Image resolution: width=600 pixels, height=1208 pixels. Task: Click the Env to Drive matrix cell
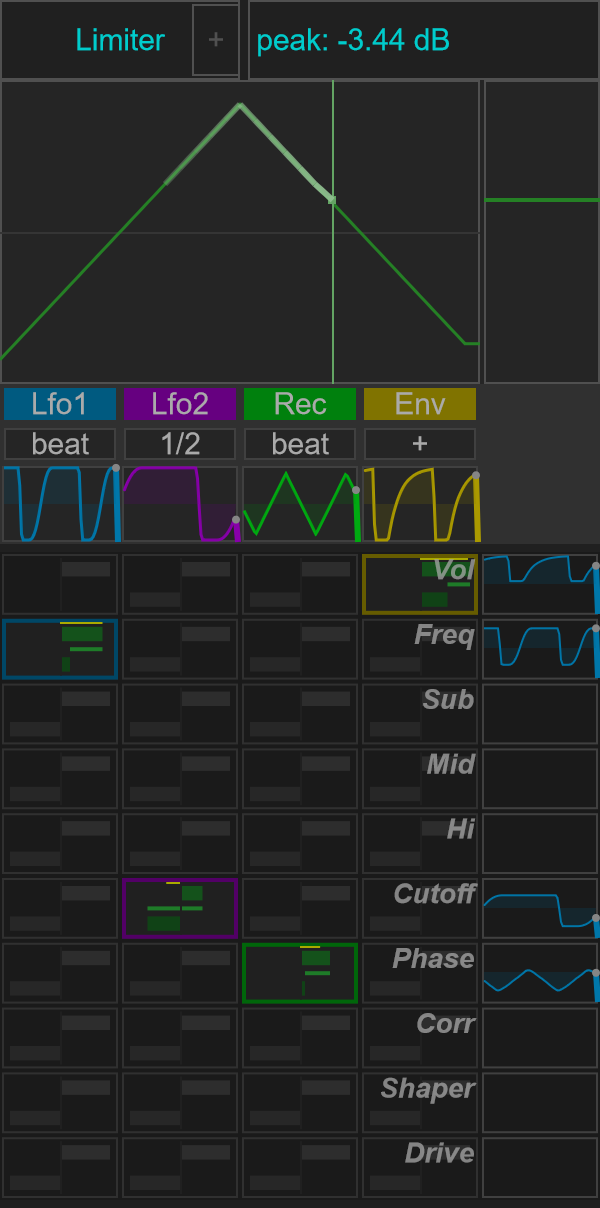pos(420,1168)
